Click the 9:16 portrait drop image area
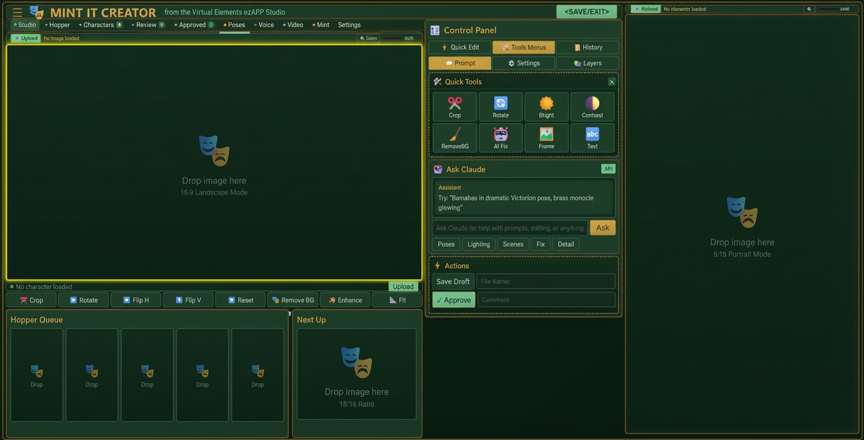The image size is (864, 440). 742,224
